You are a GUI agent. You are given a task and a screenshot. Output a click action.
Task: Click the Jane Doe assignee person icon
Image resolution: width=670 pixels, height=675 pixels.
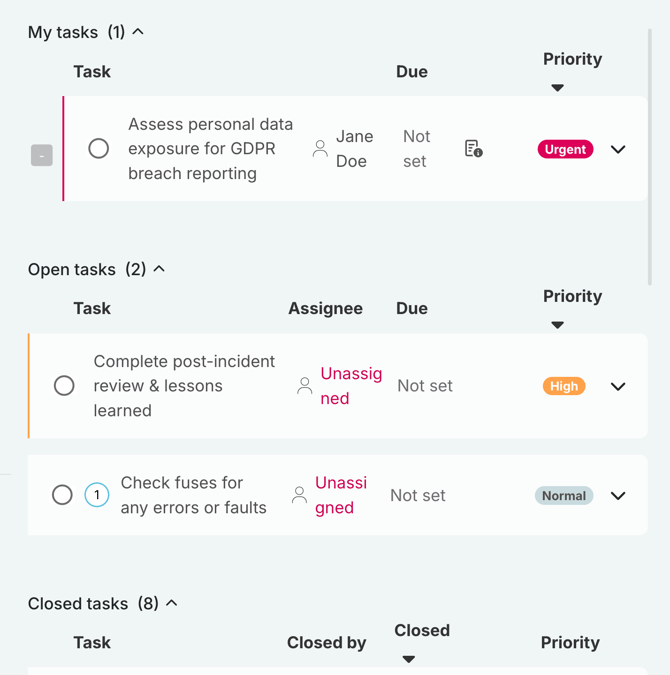point(320,149)
